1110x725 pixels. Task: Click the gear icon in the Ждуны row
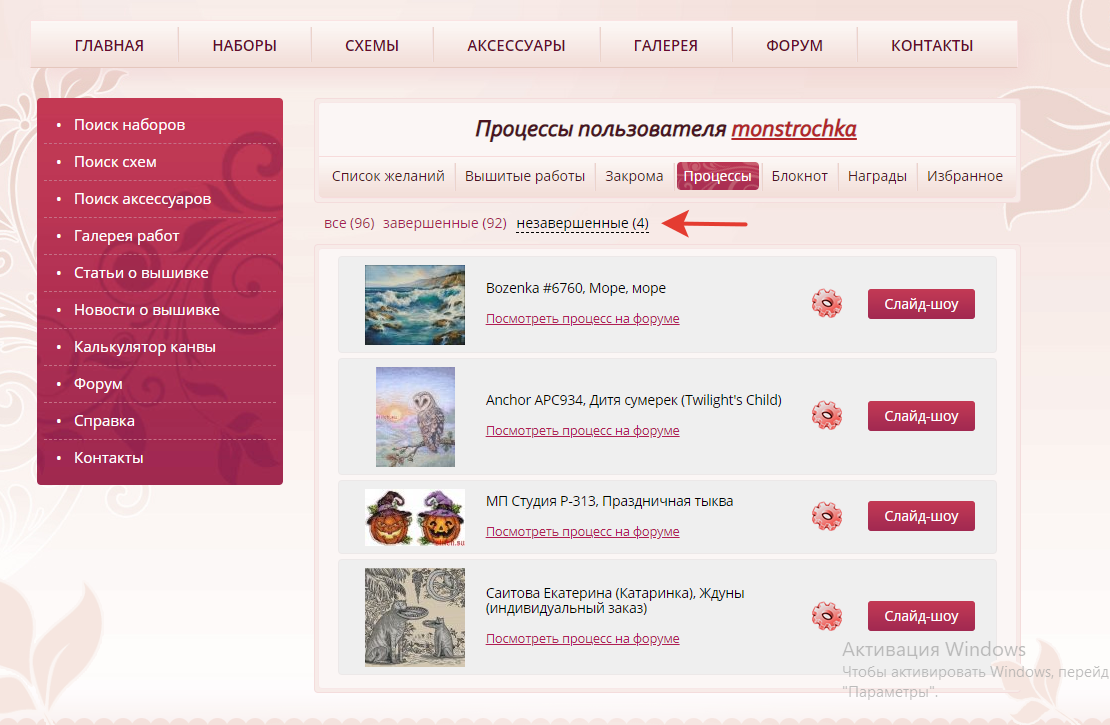click(x=826, y=616)
